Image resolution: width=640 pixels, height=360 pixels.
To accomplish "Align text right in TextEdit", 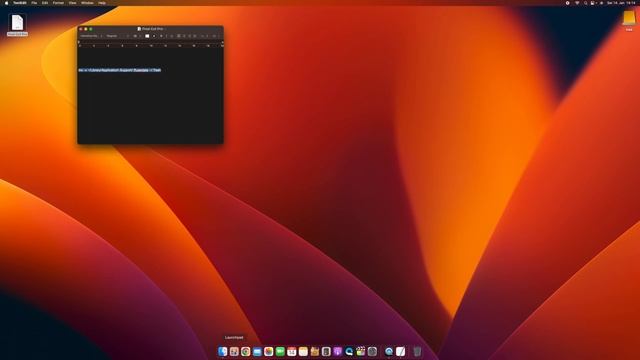I will tap(189, 36).
